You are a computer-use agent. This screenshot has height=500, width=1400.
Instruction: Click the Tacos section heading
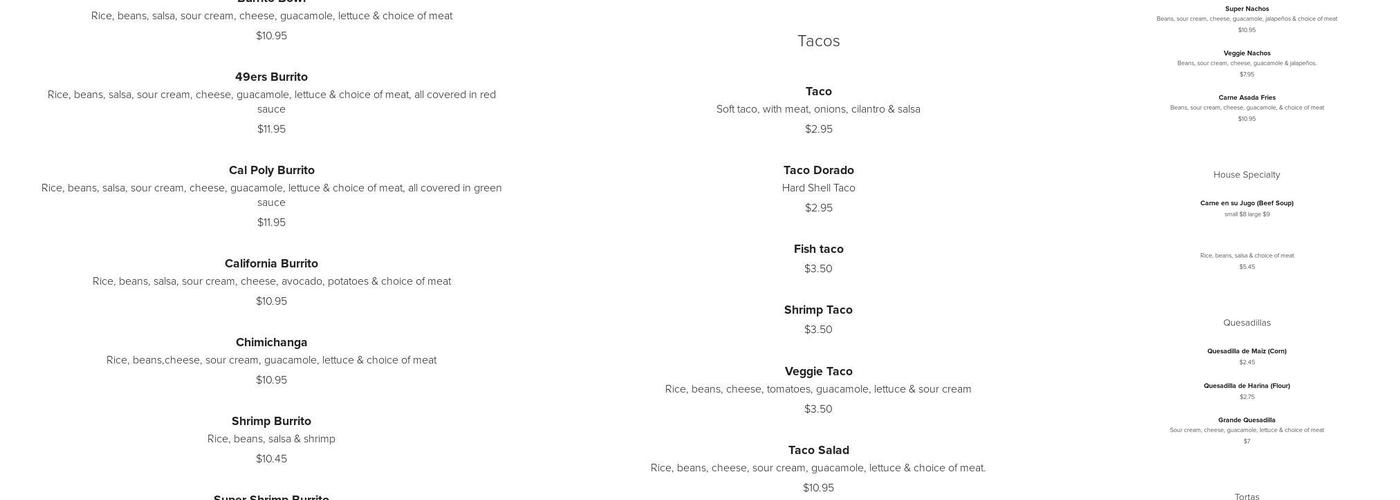[818, 41]
